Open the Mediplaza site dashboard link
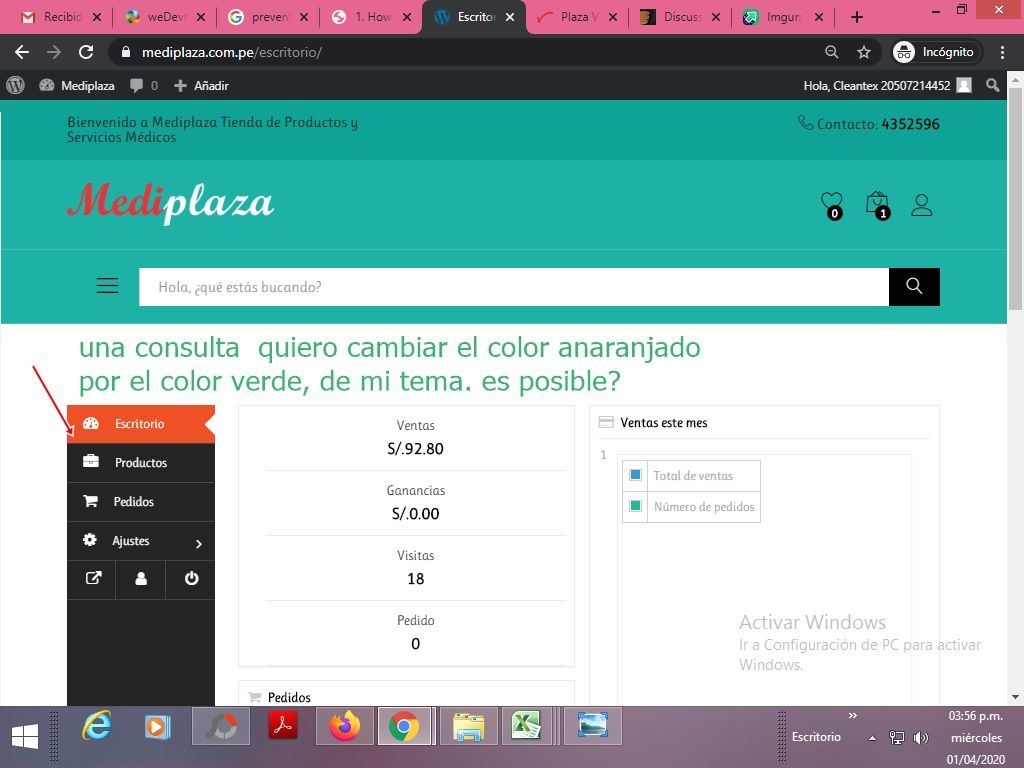This screenshot has width=1024, height=768. (77, 86)
